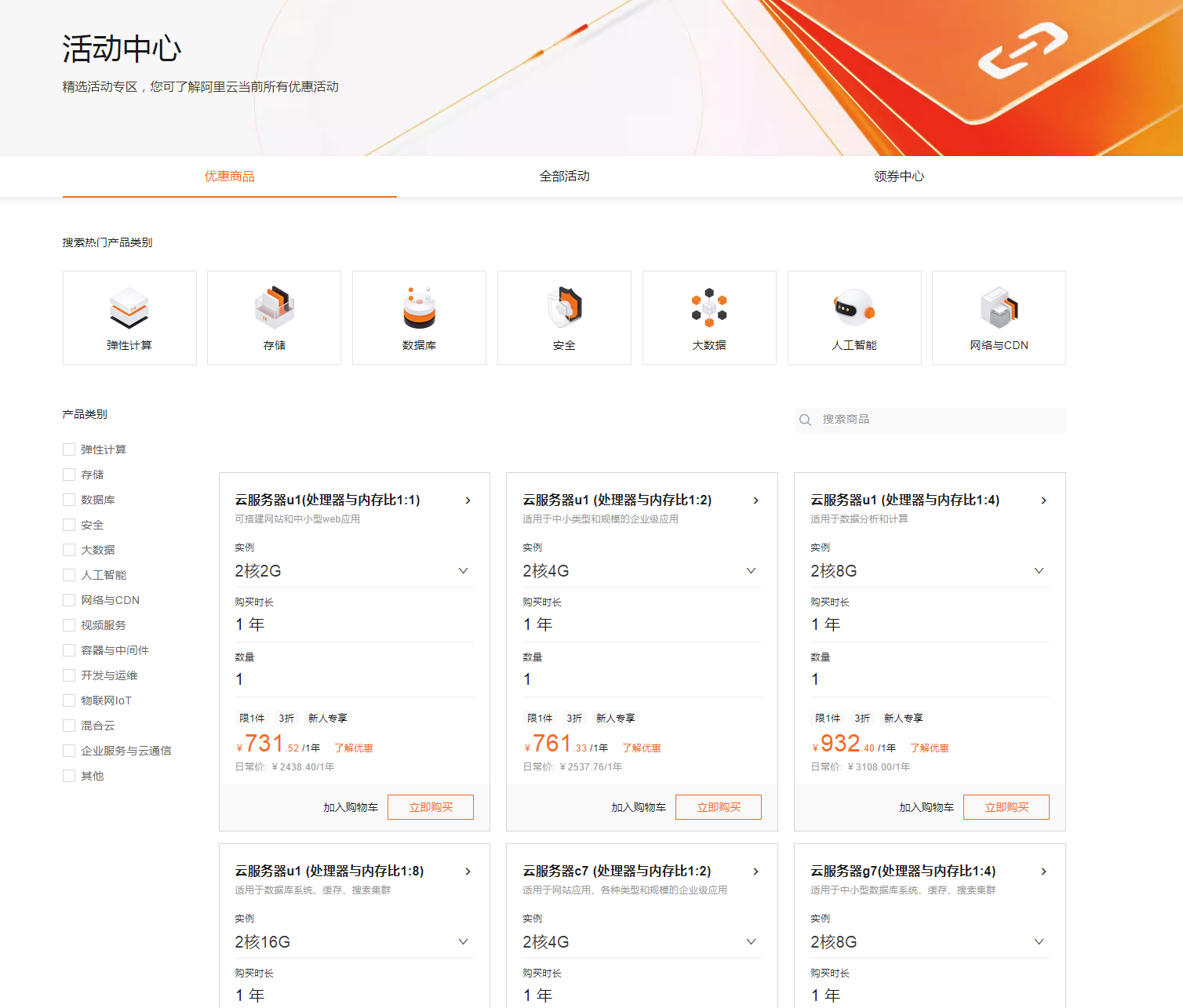
Task: Check the 物联网IoT filter checkbox
Action: [69, 701]
